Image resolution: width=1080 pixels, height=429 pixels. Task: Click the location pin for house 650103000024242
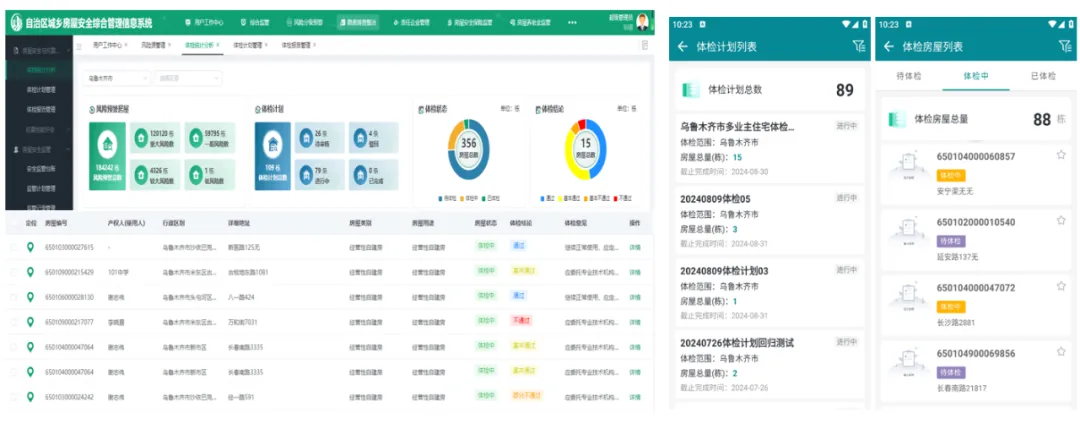(30, 397)
